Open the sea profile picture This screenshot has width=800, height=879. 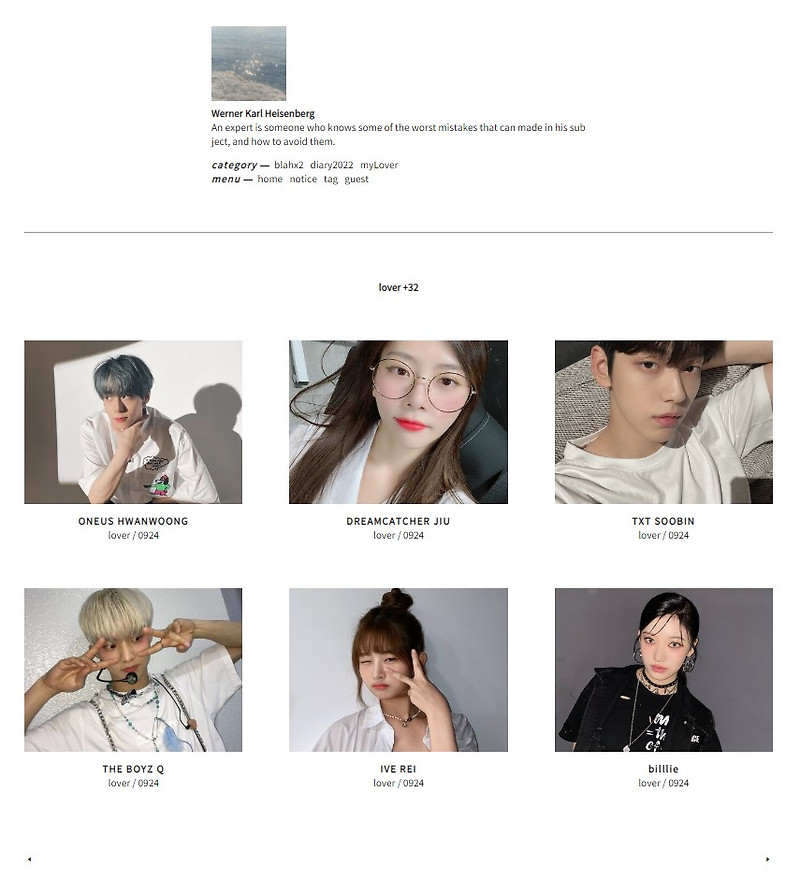248,63
